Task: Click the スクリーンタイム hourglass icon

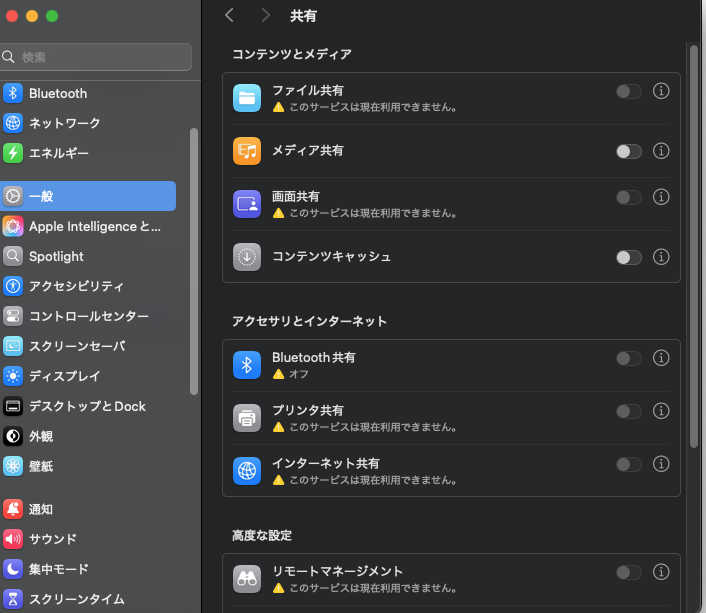Action: pos(13,599)
